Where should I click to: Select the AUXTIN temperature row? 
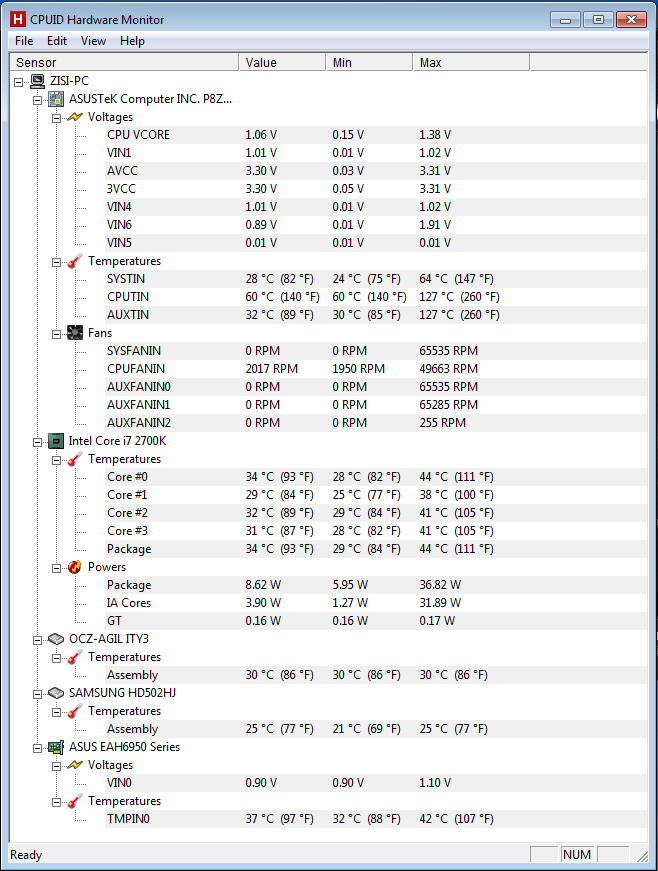[x=376, y=315]
